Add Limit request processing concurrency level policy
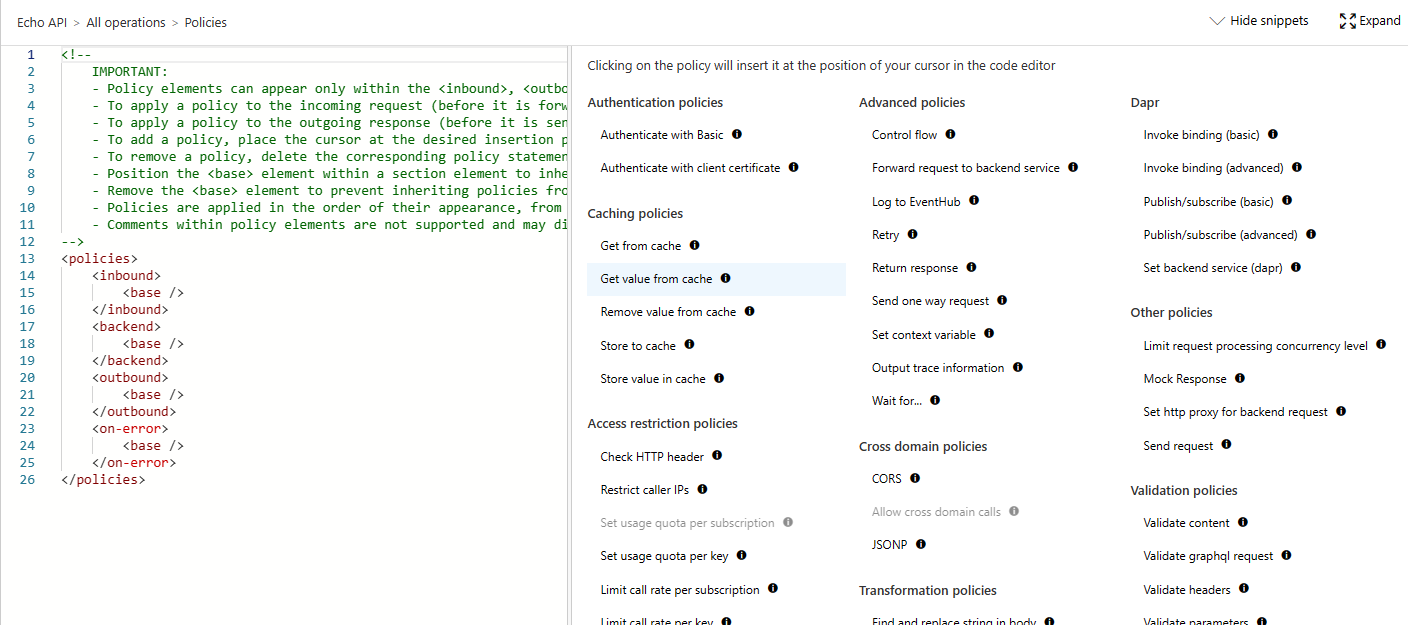1408x625 pixels. pyautogui.click(x=1255, y=346)
